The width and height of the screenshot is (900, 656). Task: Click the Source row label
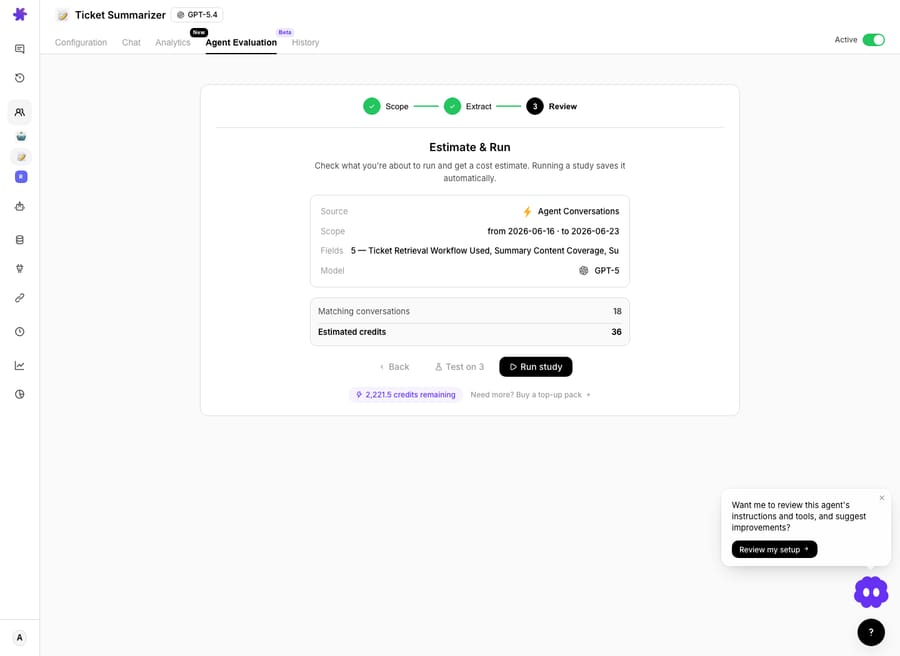click(334, 211)
